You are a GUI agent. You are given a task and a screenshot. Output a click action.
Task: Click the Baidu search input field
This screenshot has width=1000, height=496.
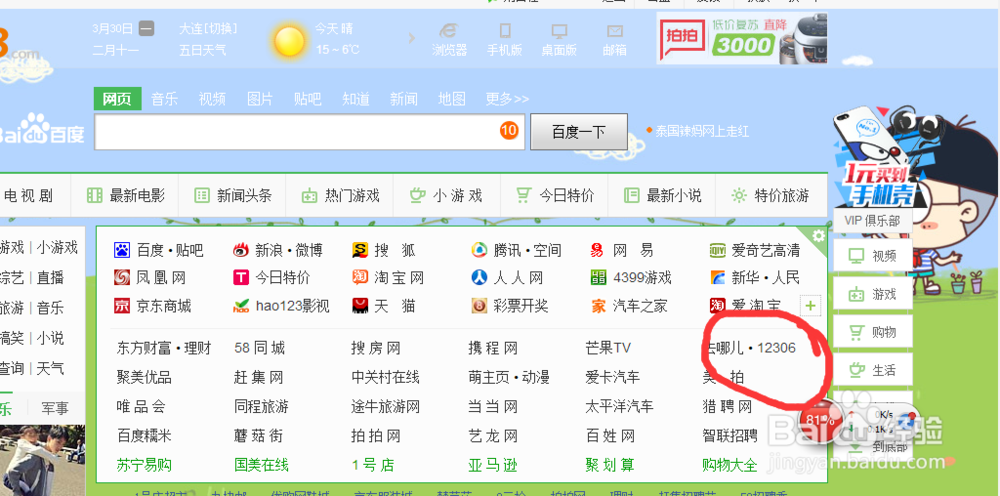[x=309, y=132]
